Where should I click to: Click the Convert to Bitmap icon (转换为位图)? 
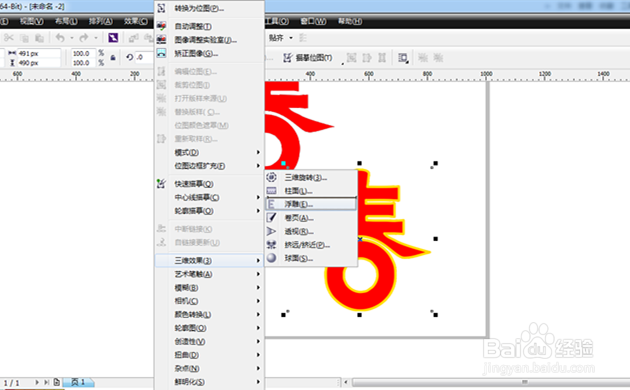[161, 8]
